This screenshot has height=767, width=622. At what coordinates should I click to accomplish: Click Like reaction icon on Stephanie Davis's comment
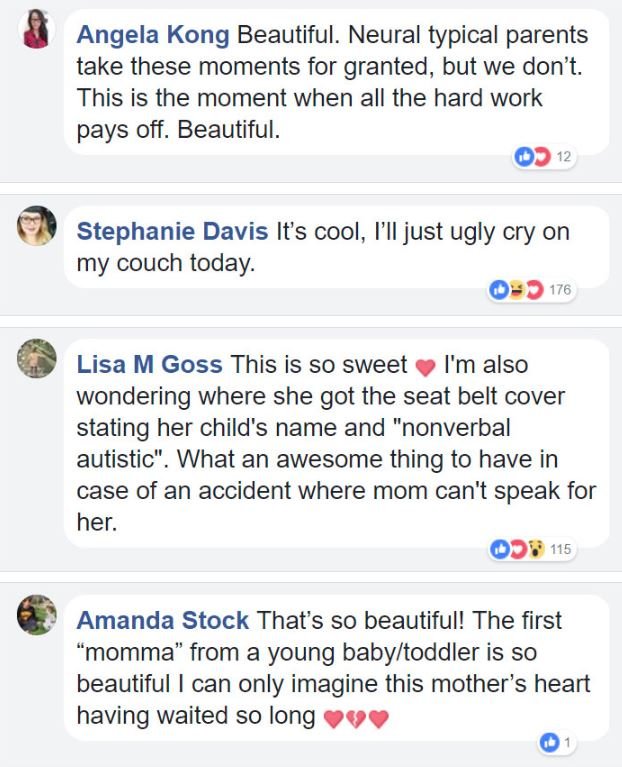coord(499,290)
